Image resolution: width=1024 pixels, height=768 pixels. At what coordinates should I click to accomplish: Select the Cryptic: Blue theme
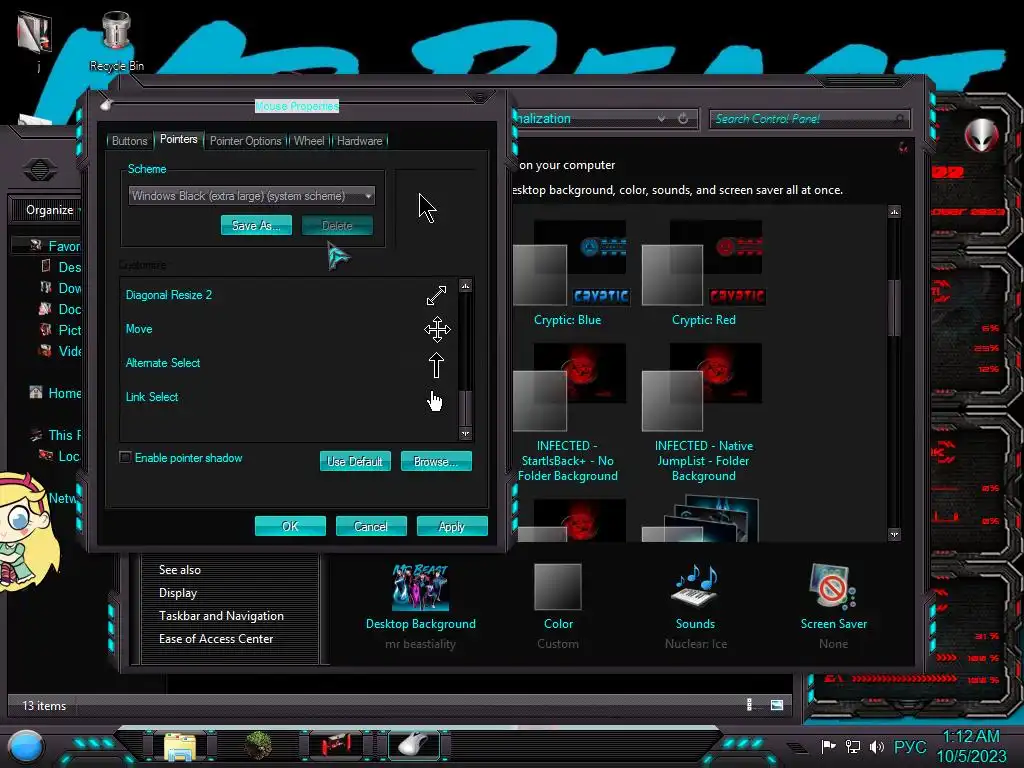[x=567, y=273]
